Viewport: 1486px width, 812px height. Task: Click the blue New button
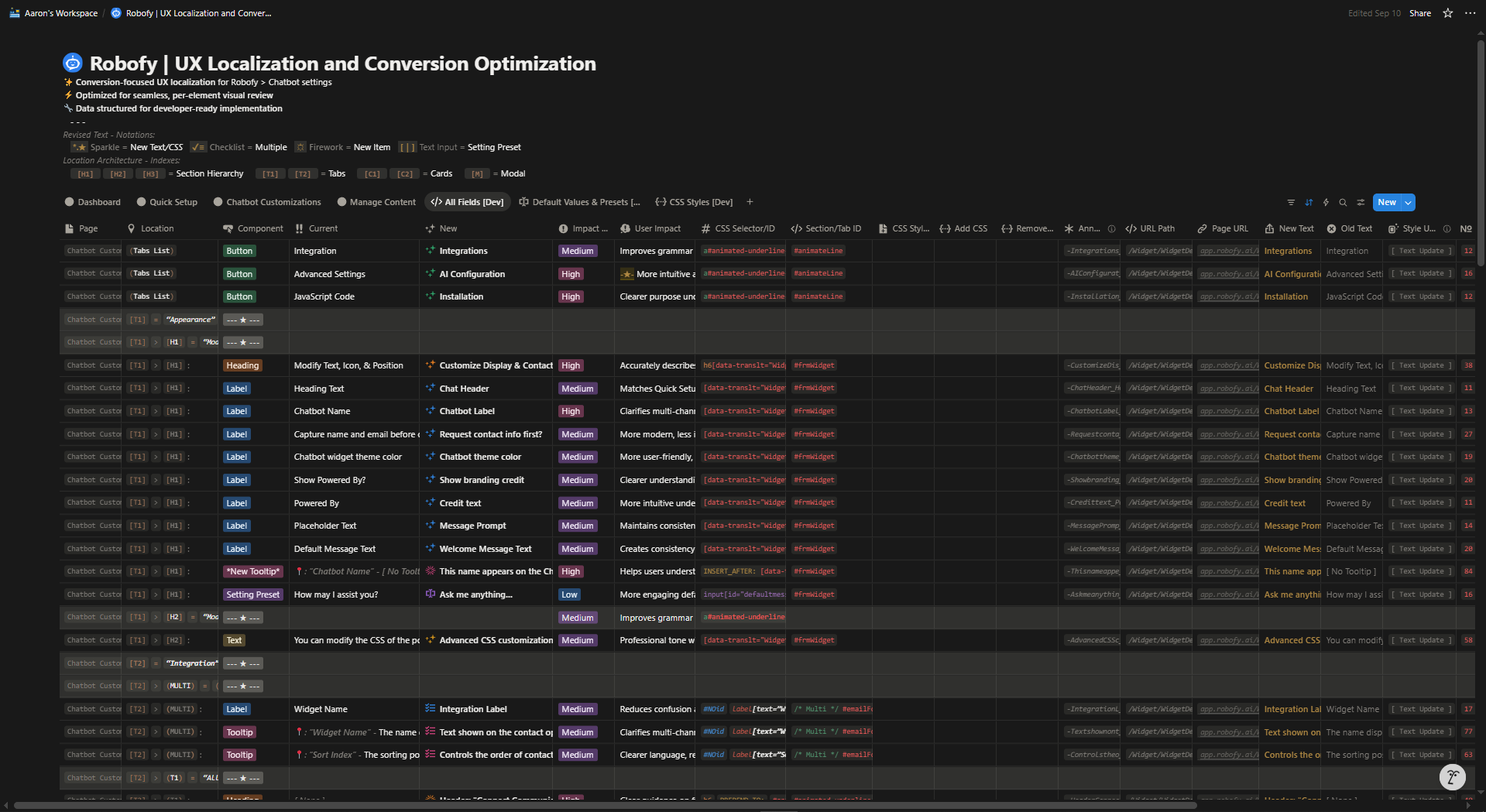coord(1387,203)
